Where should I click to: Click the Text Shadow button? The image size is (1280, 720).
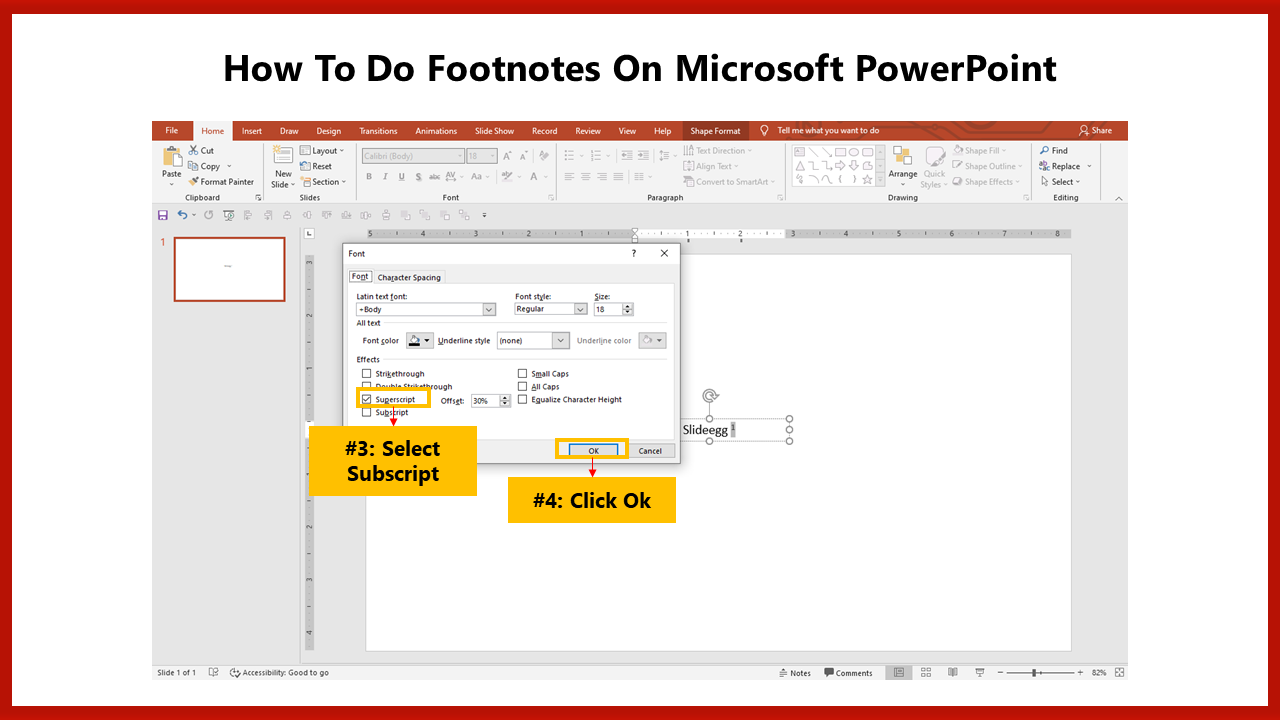[x=418, y=177]
